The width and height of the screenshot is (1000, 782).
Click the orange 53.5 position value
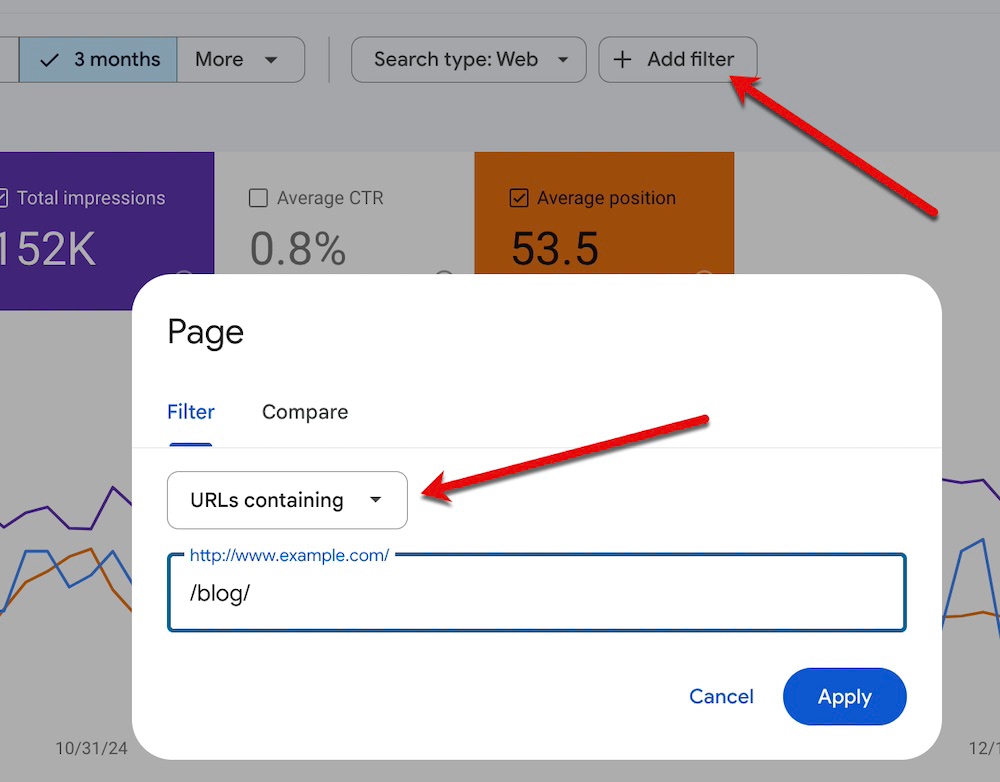pyautogui.click(x=555, y=250)
